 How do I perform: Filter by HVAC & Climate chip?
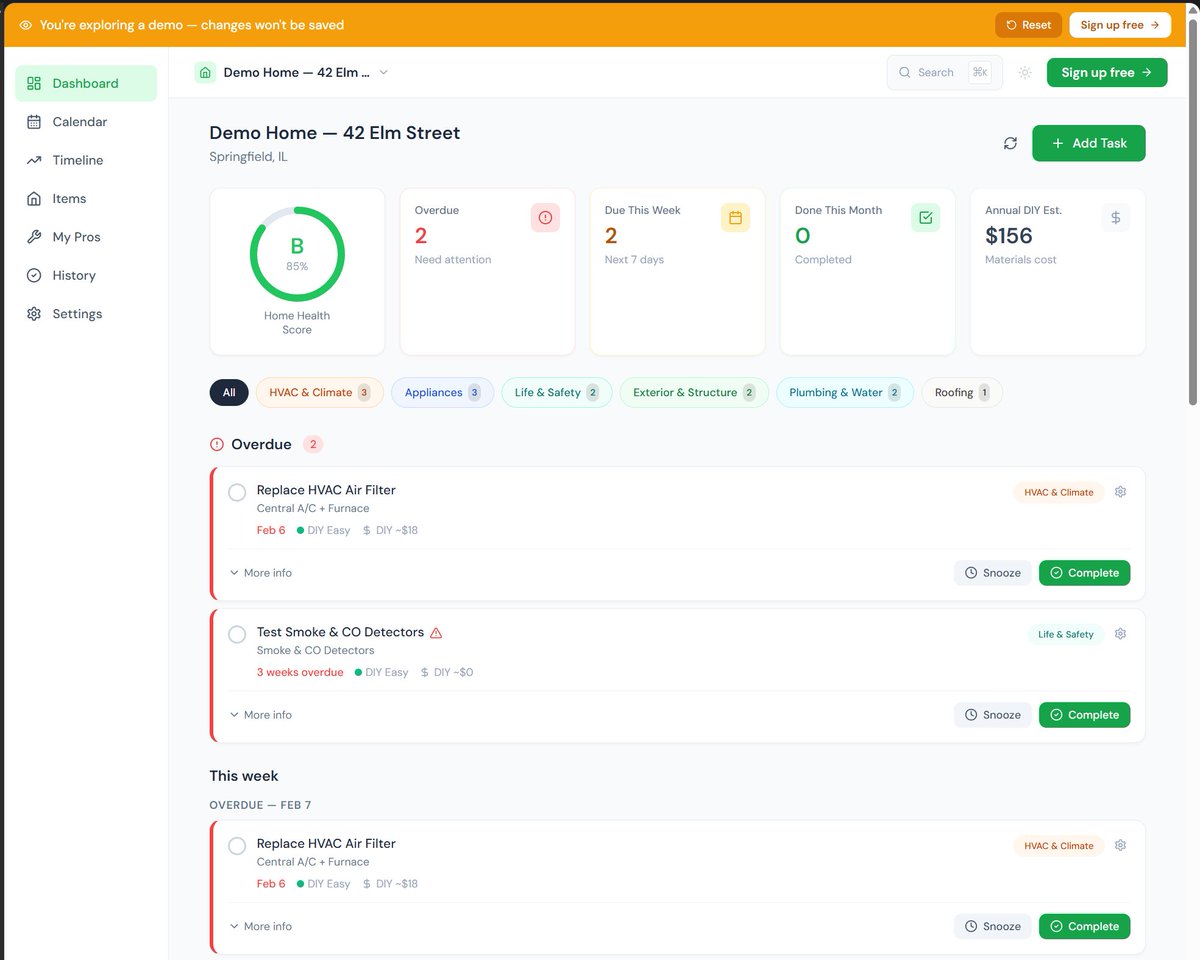pyautogui.click(x=320, y=392)
